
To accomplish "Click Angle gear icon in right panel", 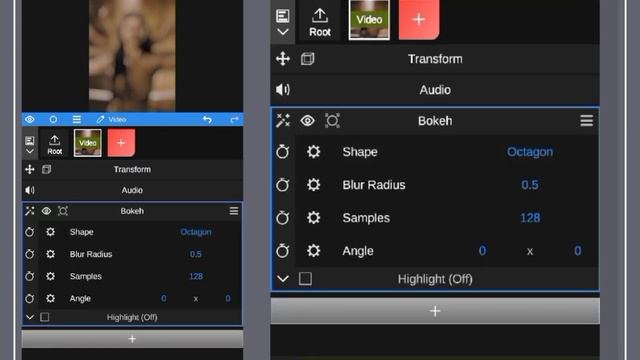I will click(x=313, y=251).
